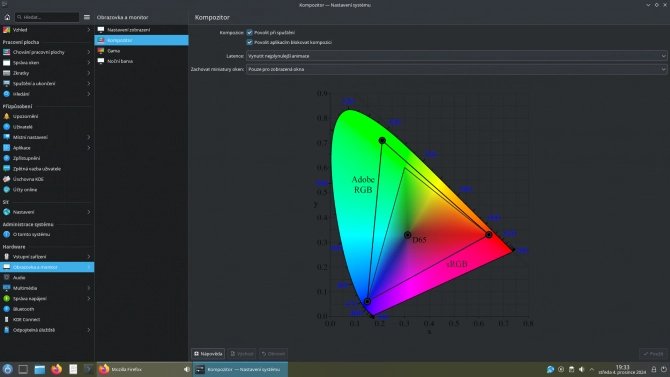Open the hamburger menu beside the search field
The image size is (670, 377).
coord(87,17)
